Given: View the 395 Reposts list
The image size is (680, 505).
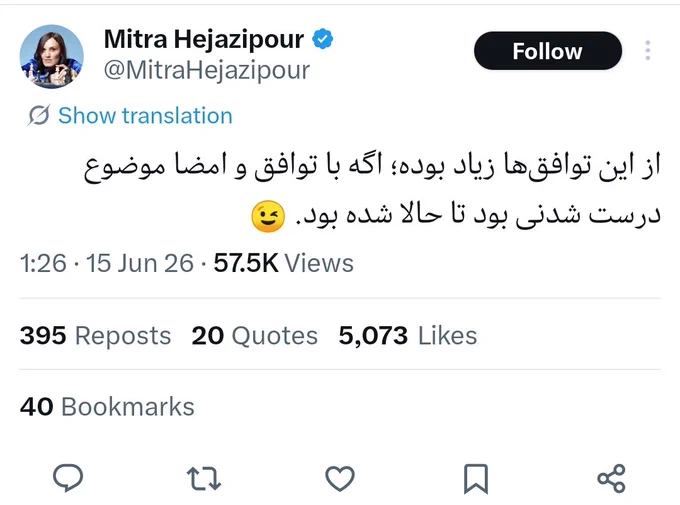Looking at the screenshot, I should click(95, 335).
